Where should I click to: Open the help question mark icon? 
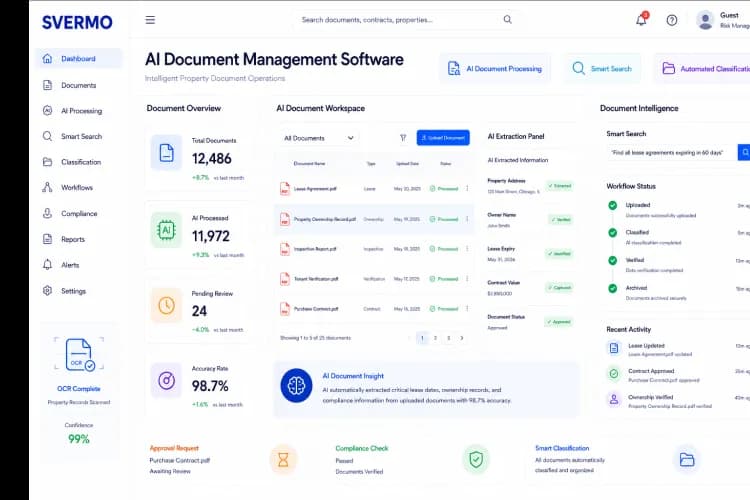click(x=672, y=20)
